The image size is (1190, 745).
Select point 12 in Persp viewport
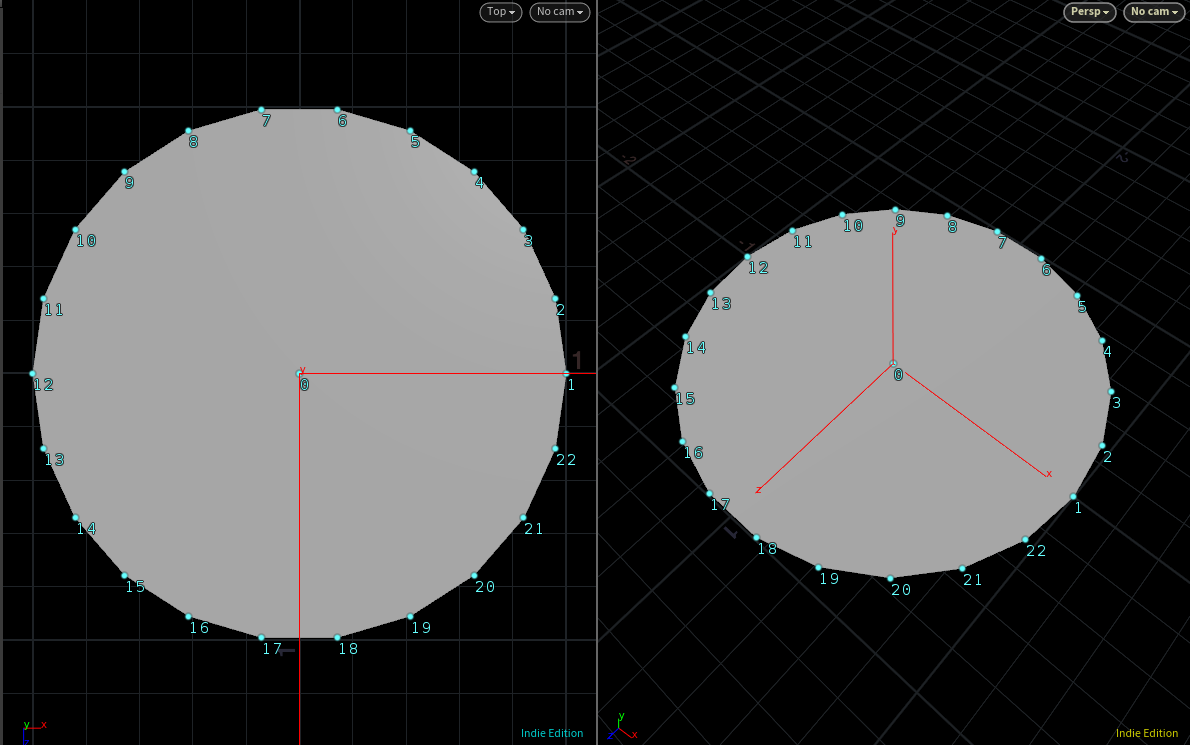coord(748,257)
